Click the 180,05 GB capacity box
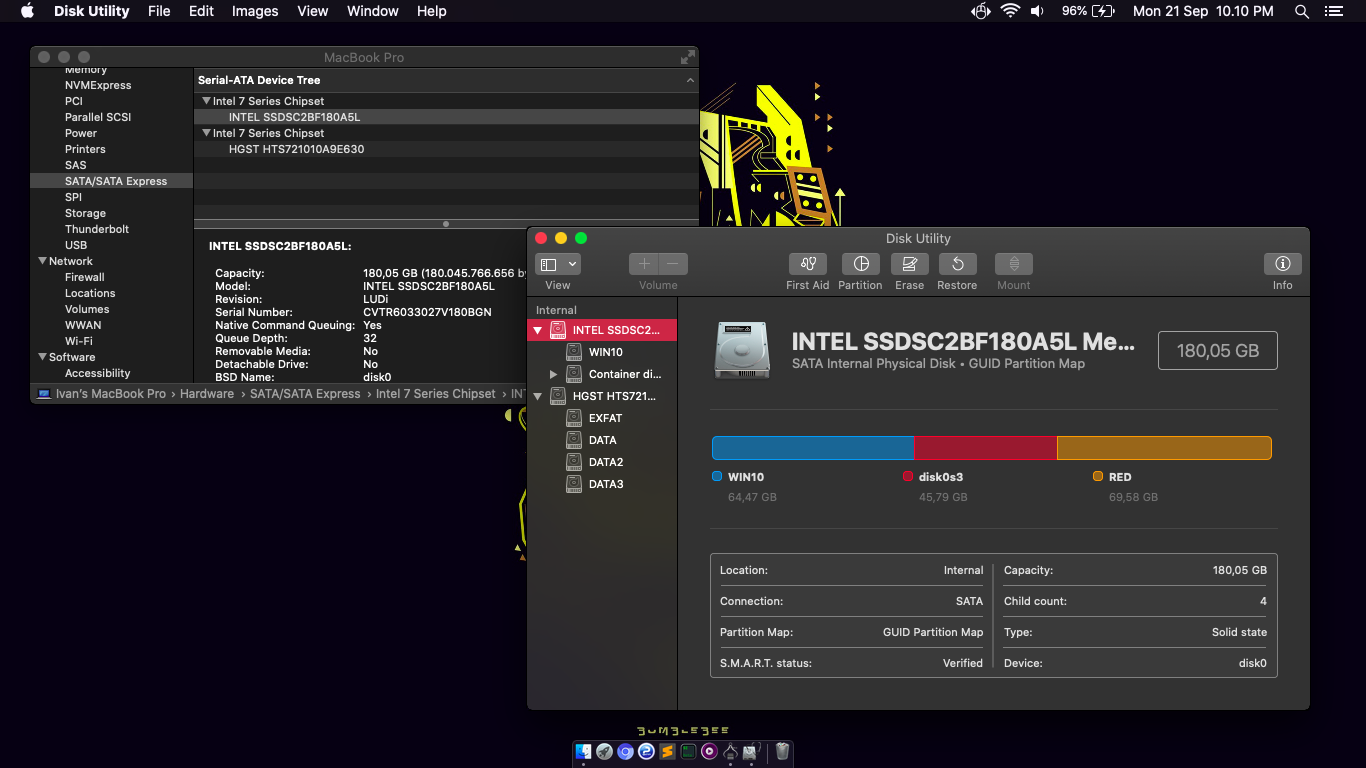The image size is (1366, 768). click(1217, 351)
